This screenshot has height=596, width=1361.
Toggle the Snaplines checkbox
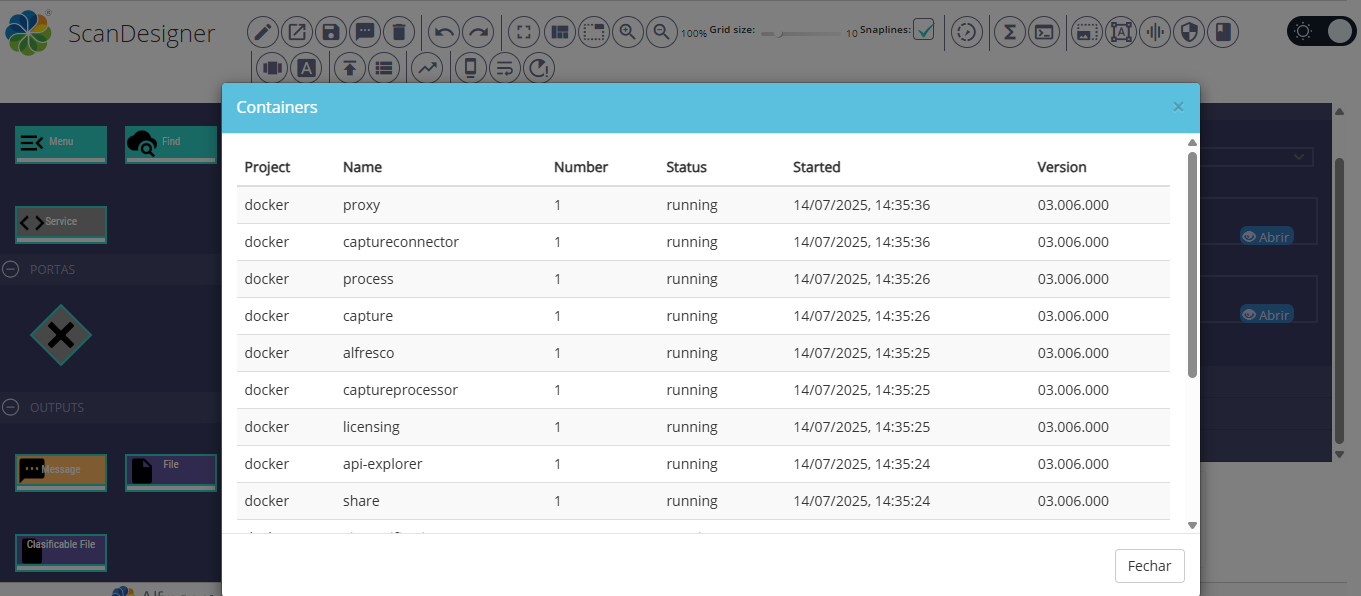(x=923, y=31)
